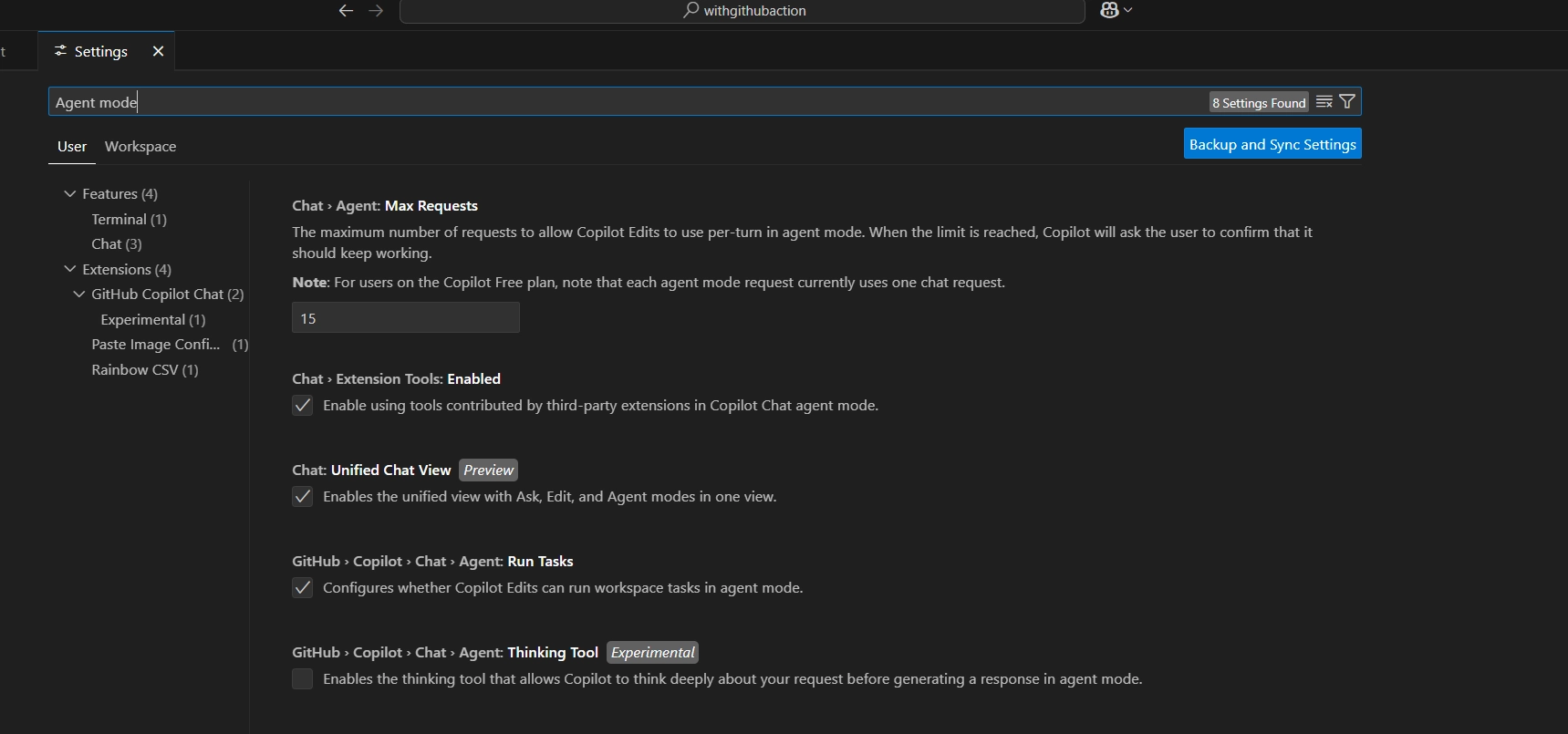The height and width of the screenshot is (734, 1568).
Task: Switch to Workspace settings tab
Action: point(140,147)
